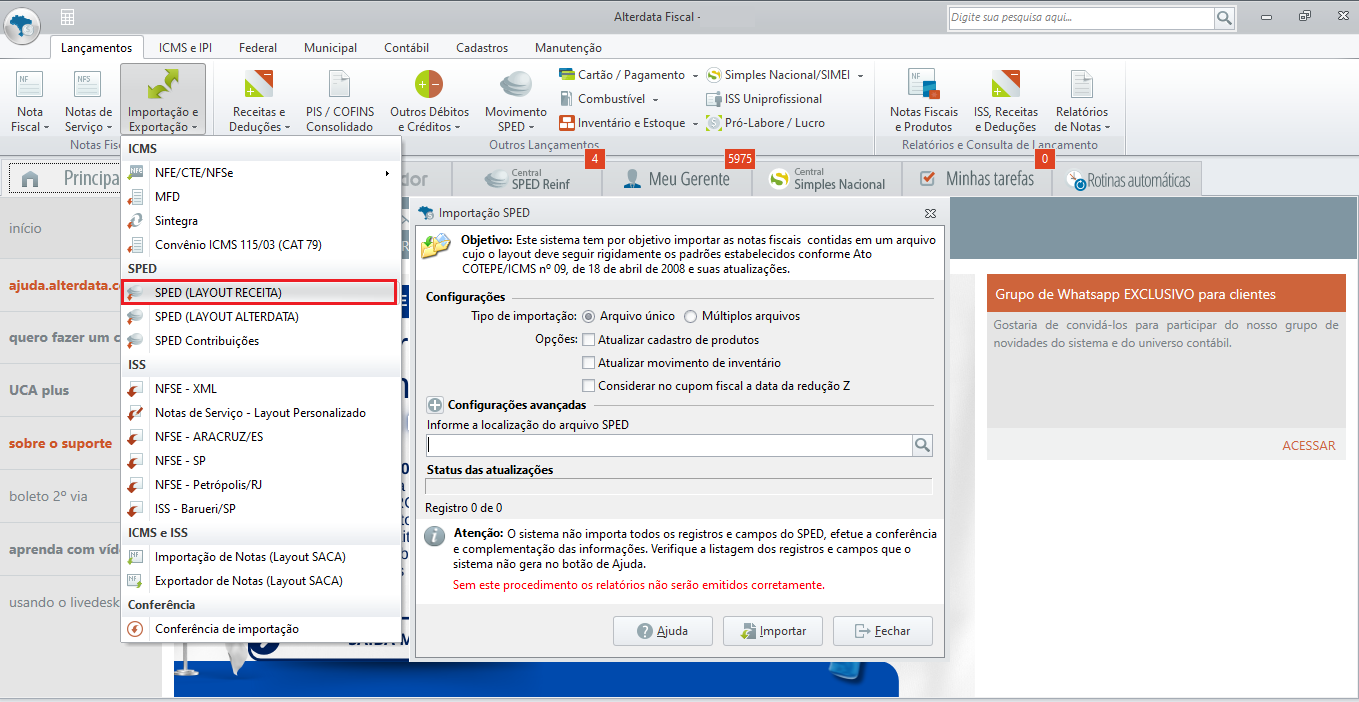Click ACESSAR link in Whatsapp card
Screen dimensions: 1359x702
[1309, 446]
